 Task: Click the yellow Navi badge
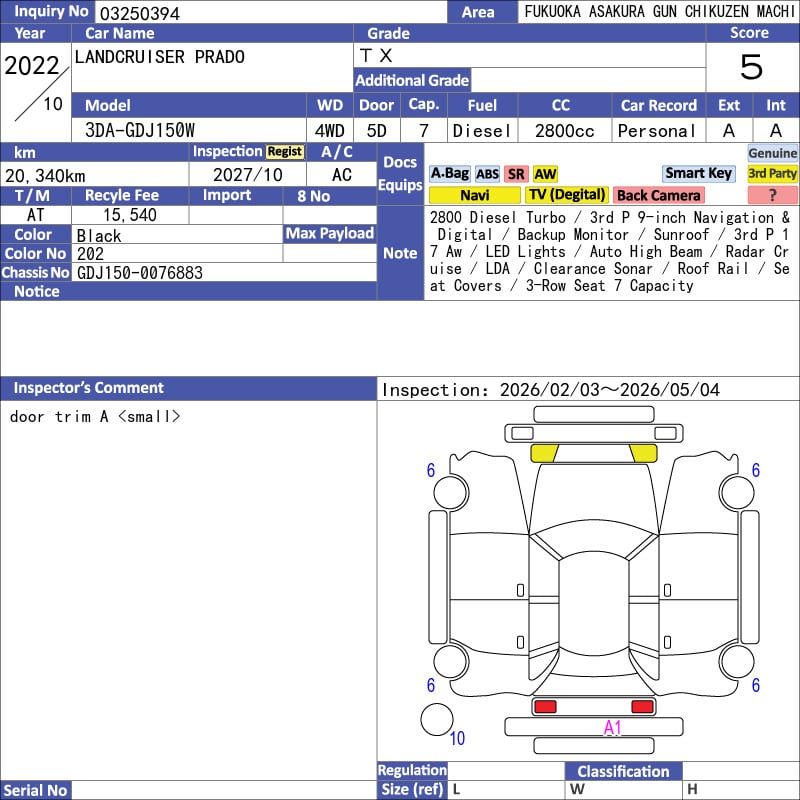(x=475, y=195)
